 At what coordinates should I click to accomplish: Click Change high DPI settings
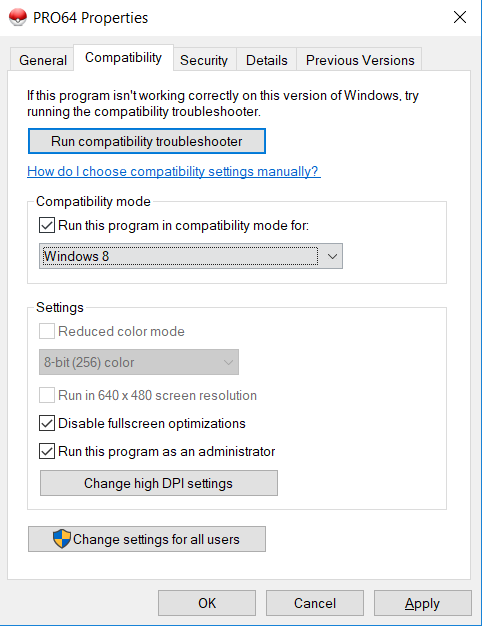[x=159, y=483]
